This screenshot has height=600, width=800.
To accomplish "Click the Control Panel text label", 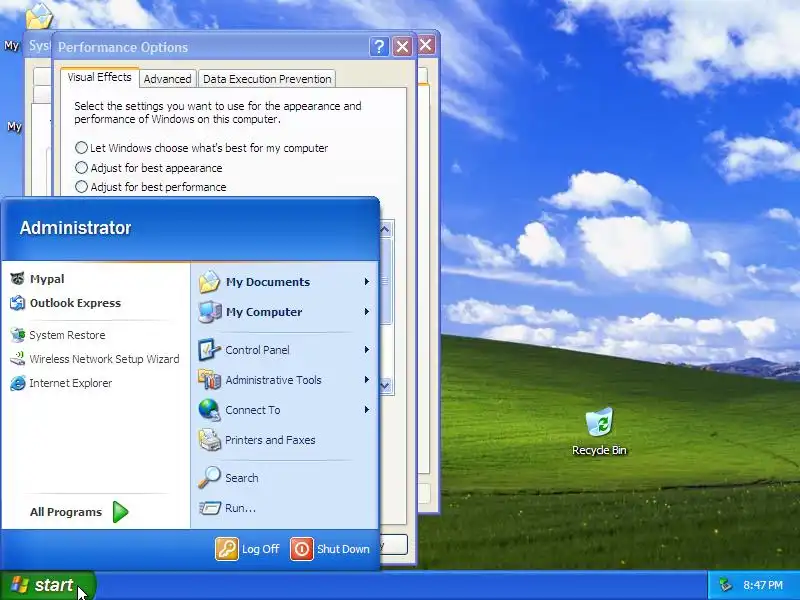I will click(257, 350).
